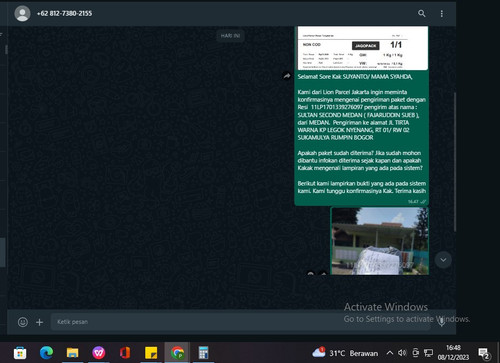Image resolution: width=500 pixels, height=363 pixels.
Task: Click the Selamat Sore Kak SUYANTO greeting line
Action: (355, 77)
